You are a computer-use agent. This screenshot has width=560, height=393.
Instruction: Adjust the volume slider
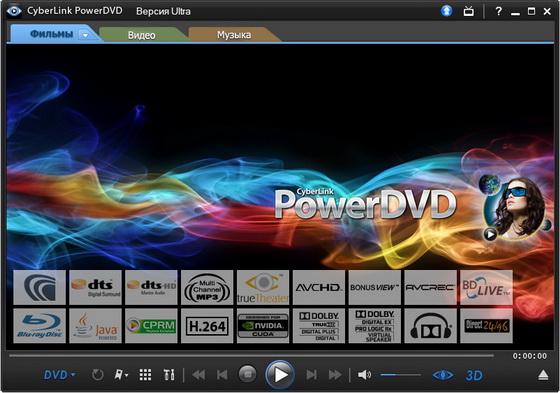(400, 375)
